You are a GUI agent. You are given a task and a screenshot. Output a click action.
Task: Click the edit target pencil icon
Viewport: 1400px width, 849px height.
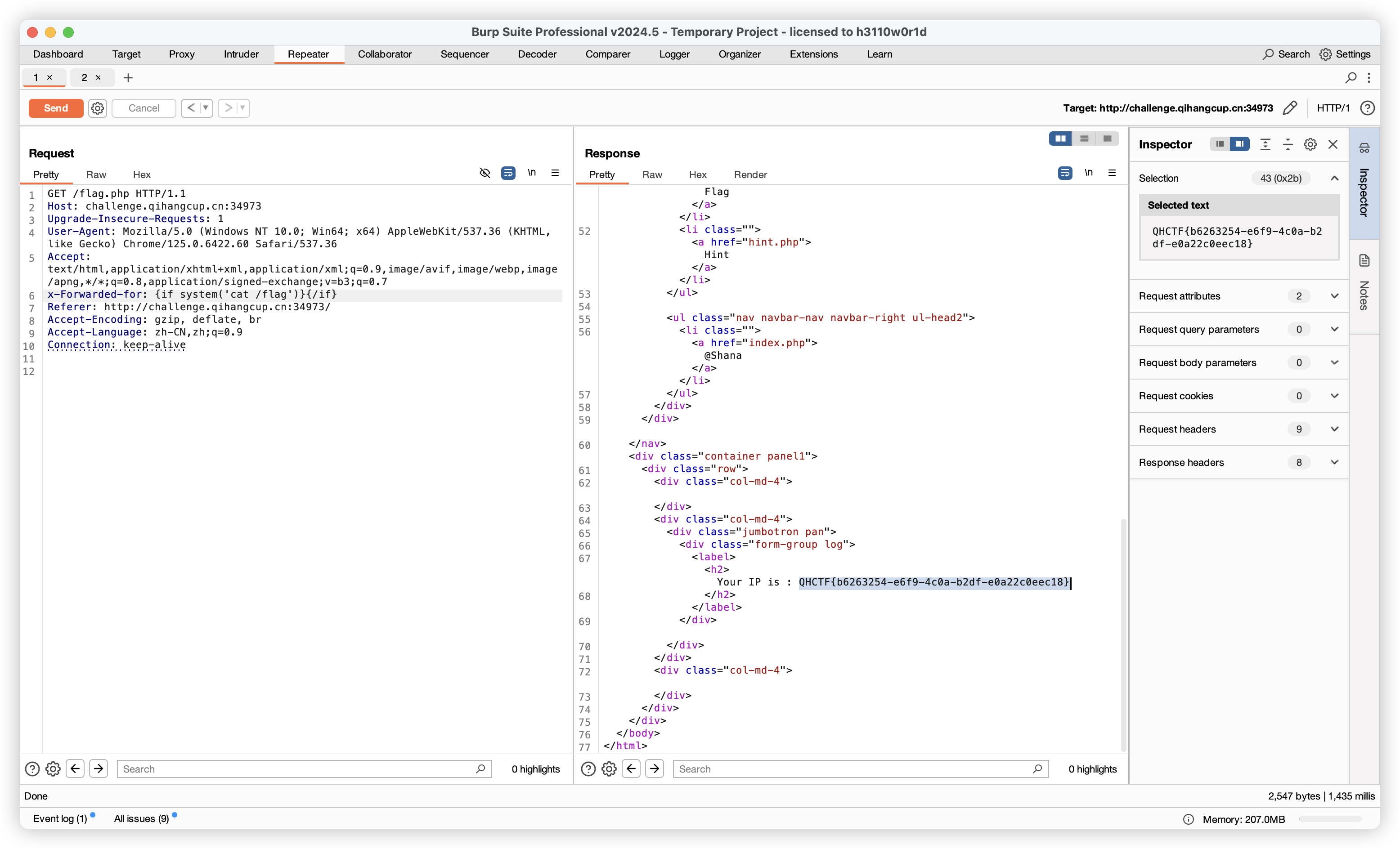(1290, 108)
